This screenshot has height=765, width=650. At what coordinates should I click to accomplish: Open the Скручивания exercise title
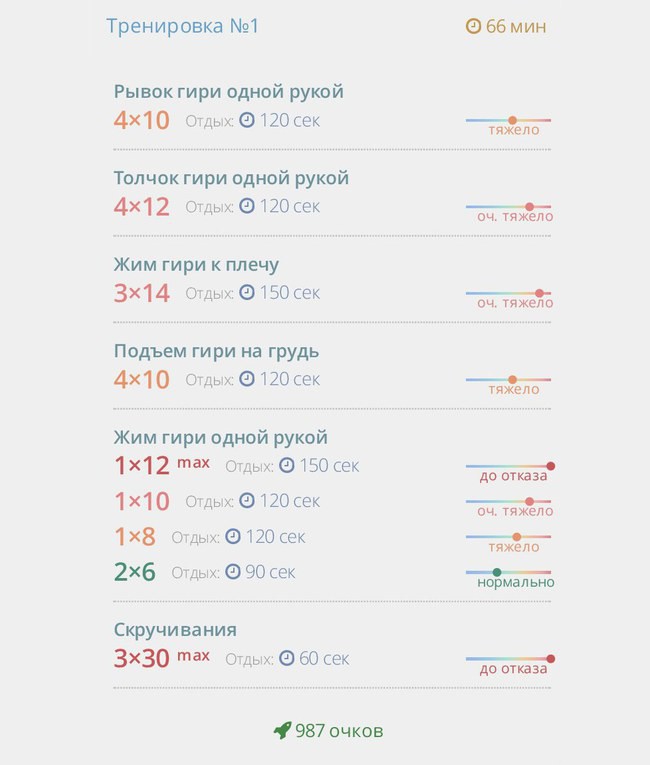pyautogui.click(x=175, y=630)
